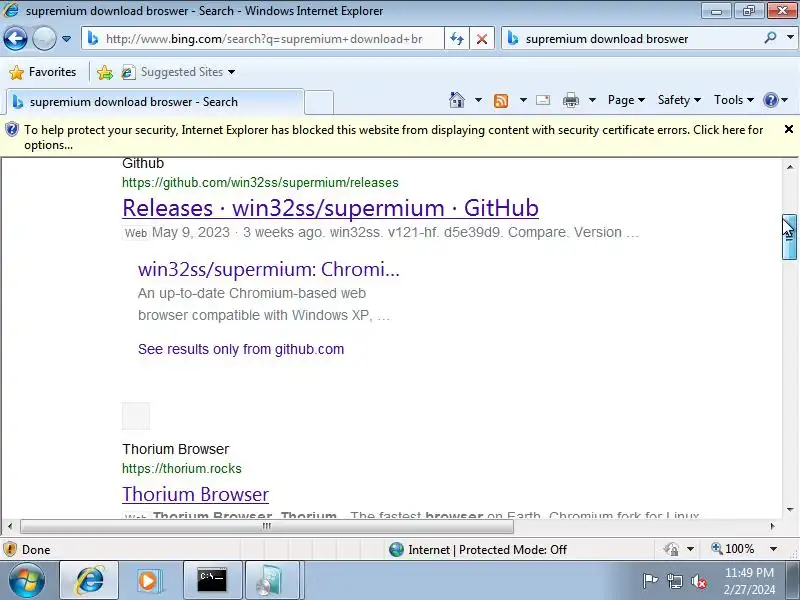Open the win32ss/supermium: Chromi... link
The width and height of the screenshot is (800, 600).
tap(268, 269)
